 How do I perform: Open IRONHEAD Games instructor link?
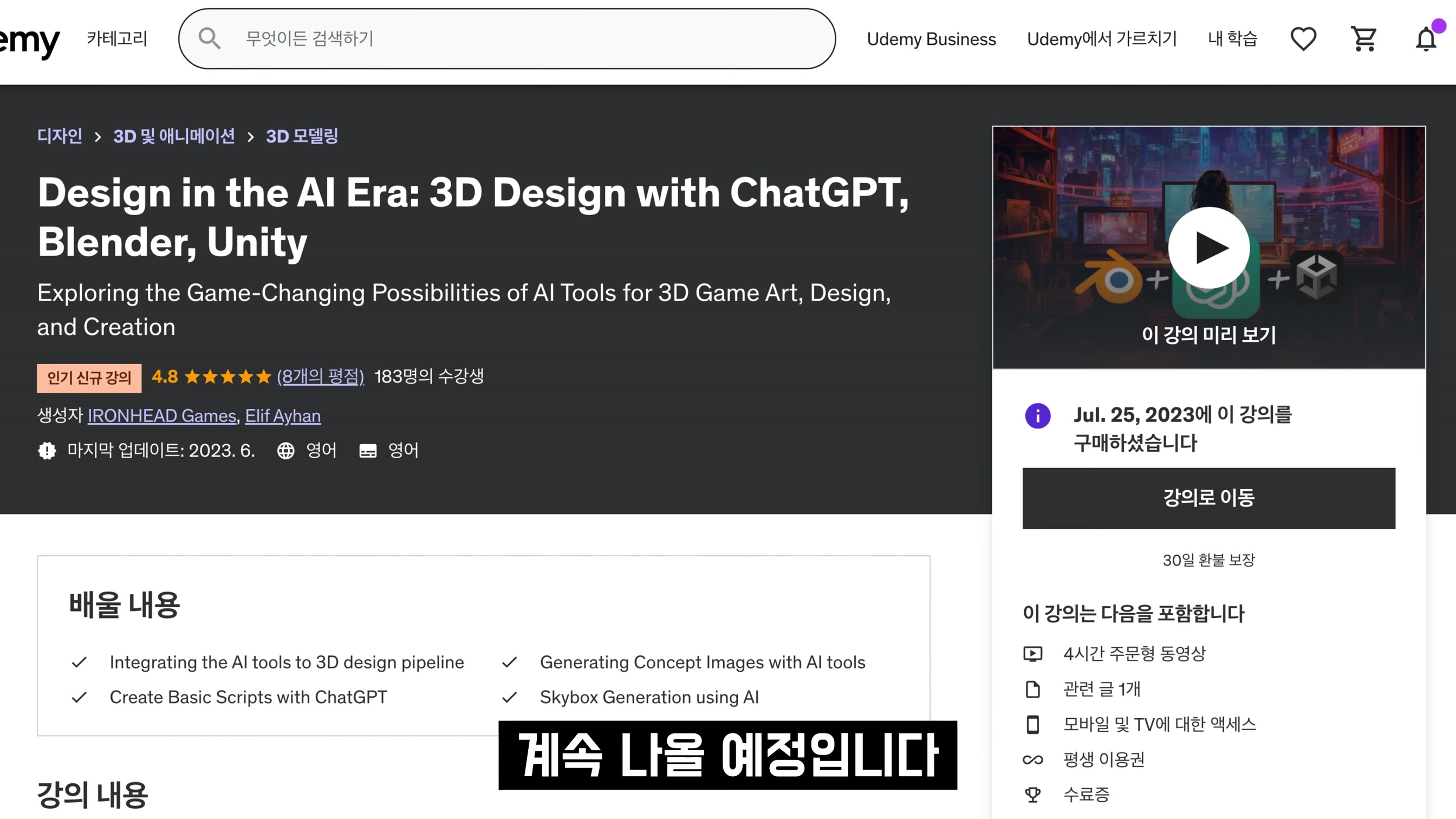[161, 415]
